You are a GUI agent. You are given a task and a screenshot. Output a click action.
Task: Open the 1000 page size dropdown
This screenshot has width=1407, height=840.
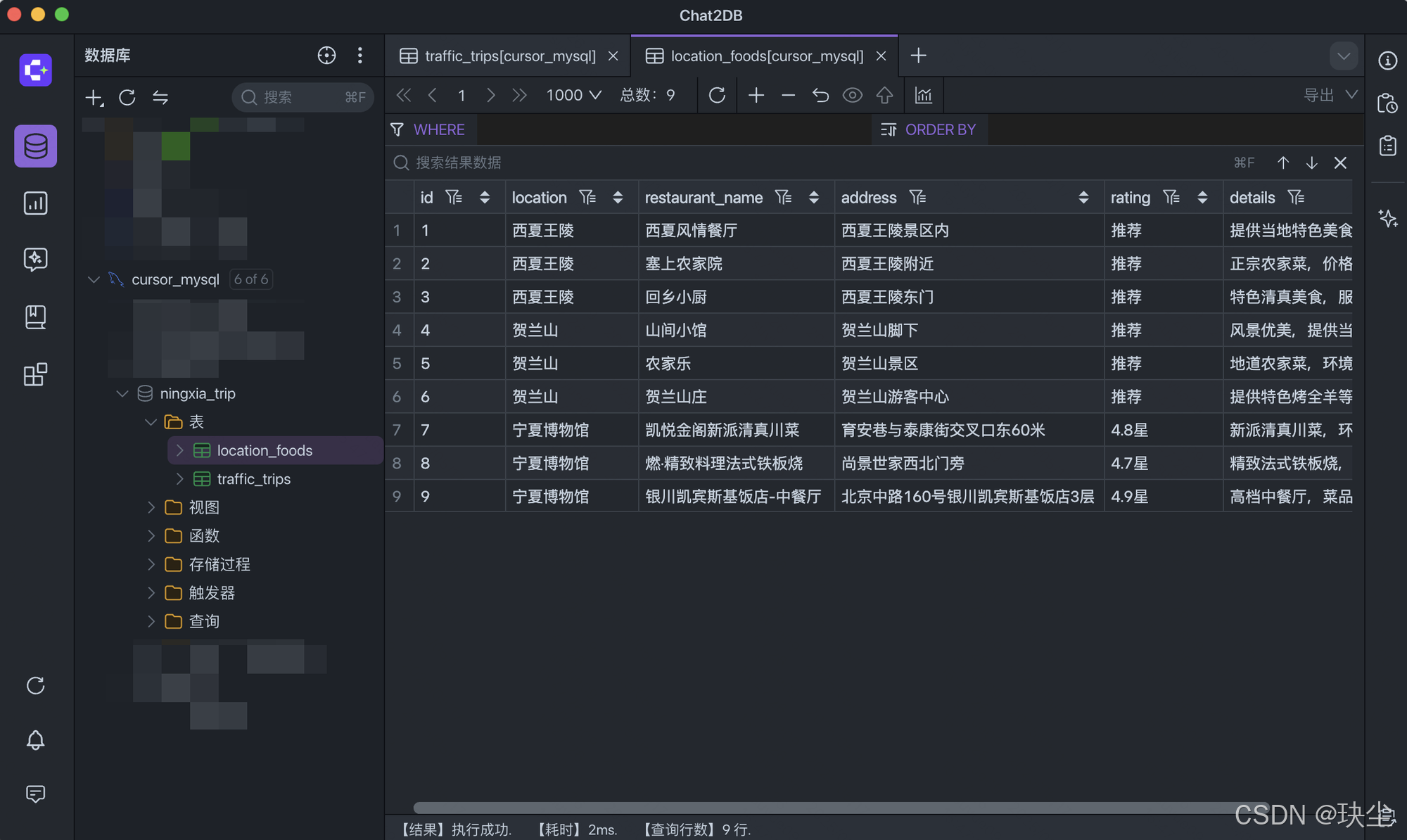pos(573,95)
